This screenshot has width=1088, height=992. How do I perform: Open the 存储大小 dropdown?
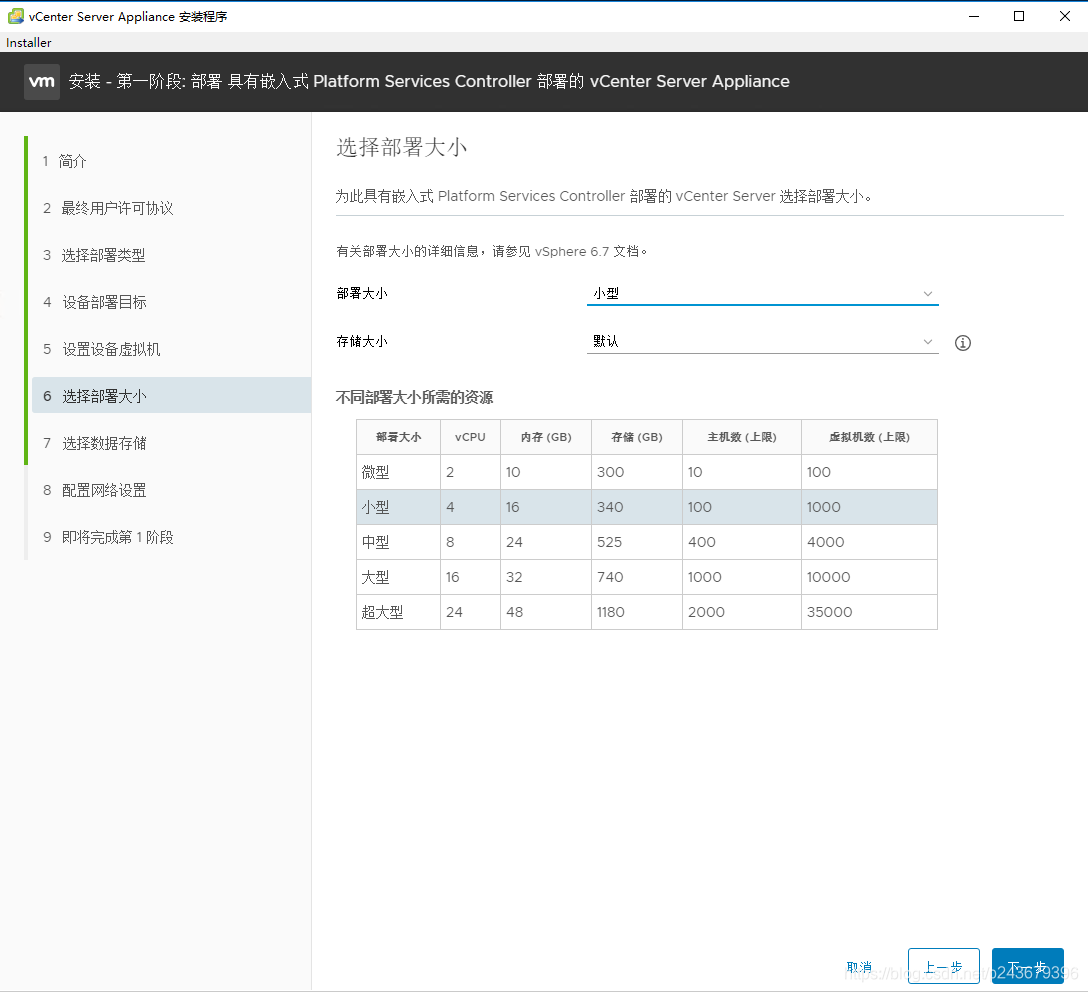762,341
